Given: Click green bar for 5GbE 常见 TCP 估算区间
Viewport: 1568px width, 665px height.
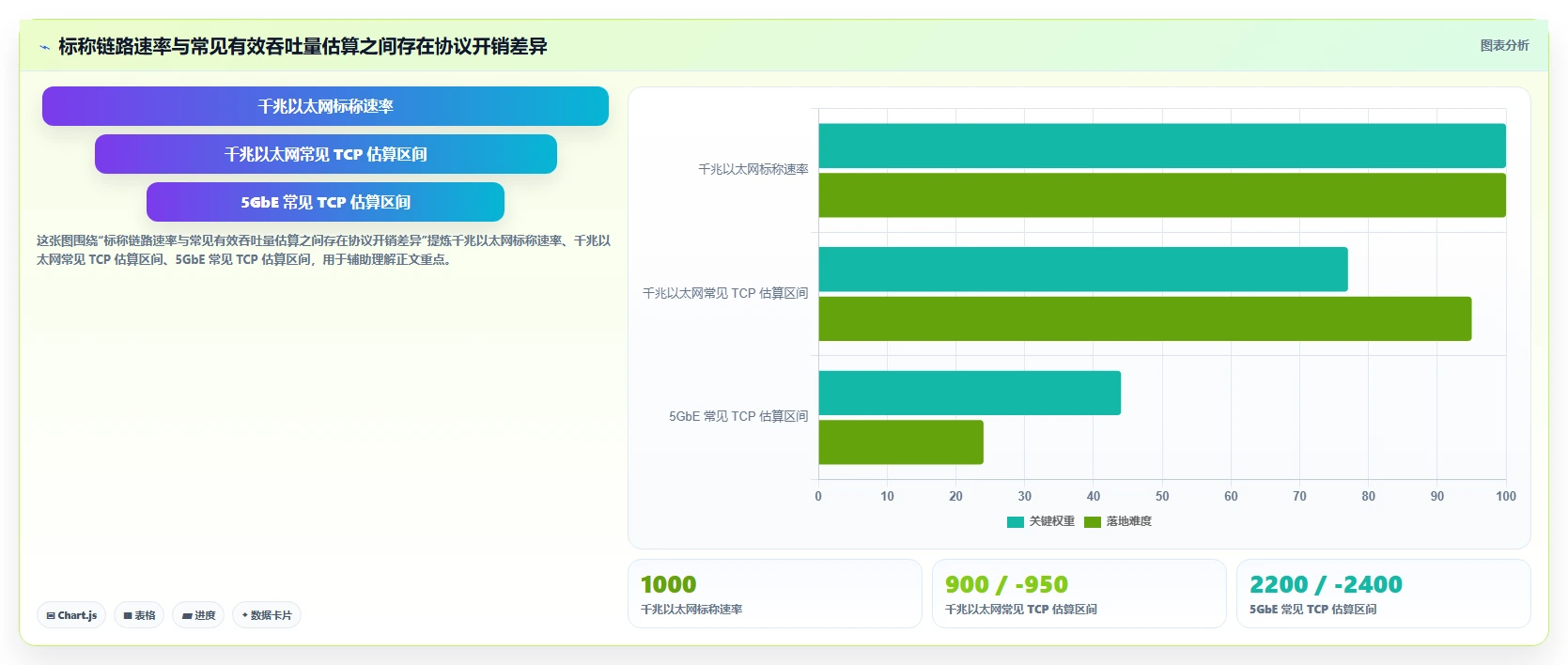Looking at the screenshot, I should [x=901, y=442].
